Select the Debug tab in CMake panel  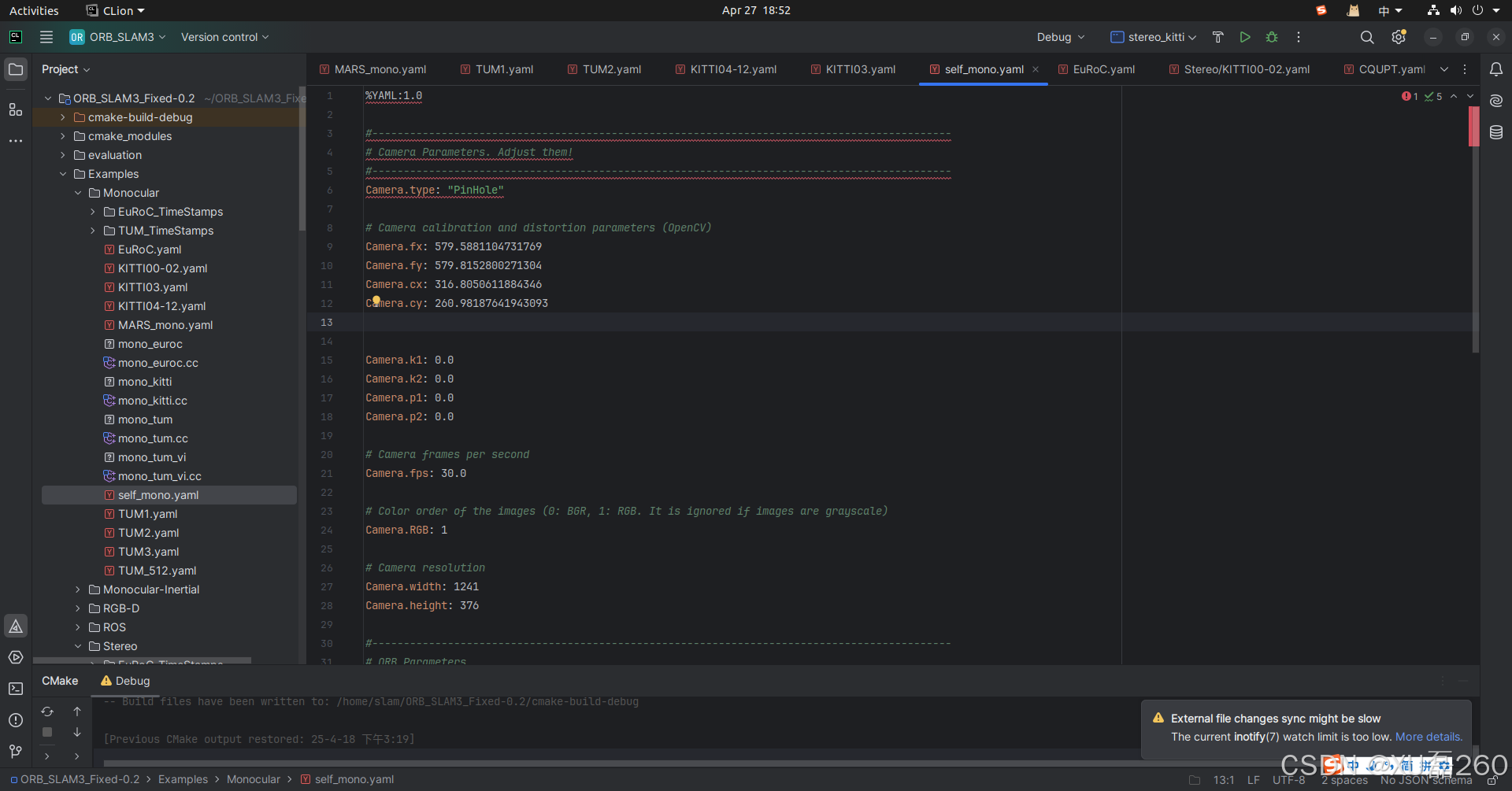(125, 681)
